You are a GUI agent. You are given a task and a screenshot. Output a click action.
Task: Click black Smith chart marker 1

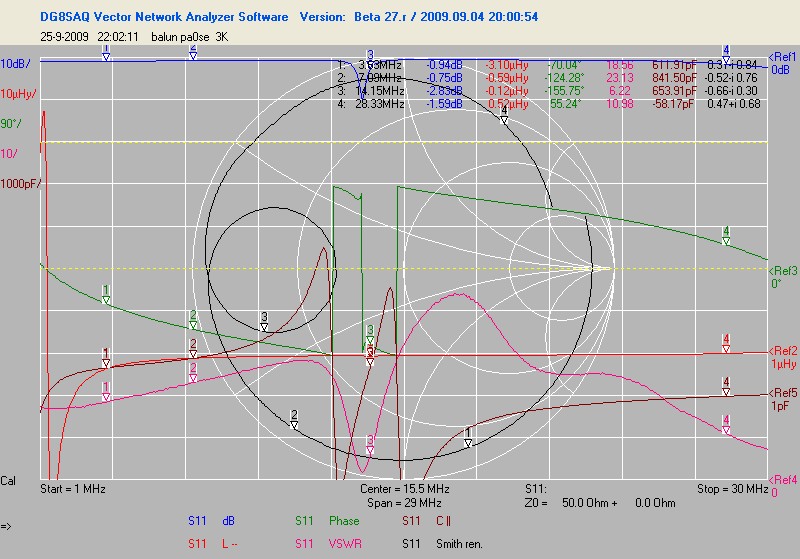[x=467, y=439]
